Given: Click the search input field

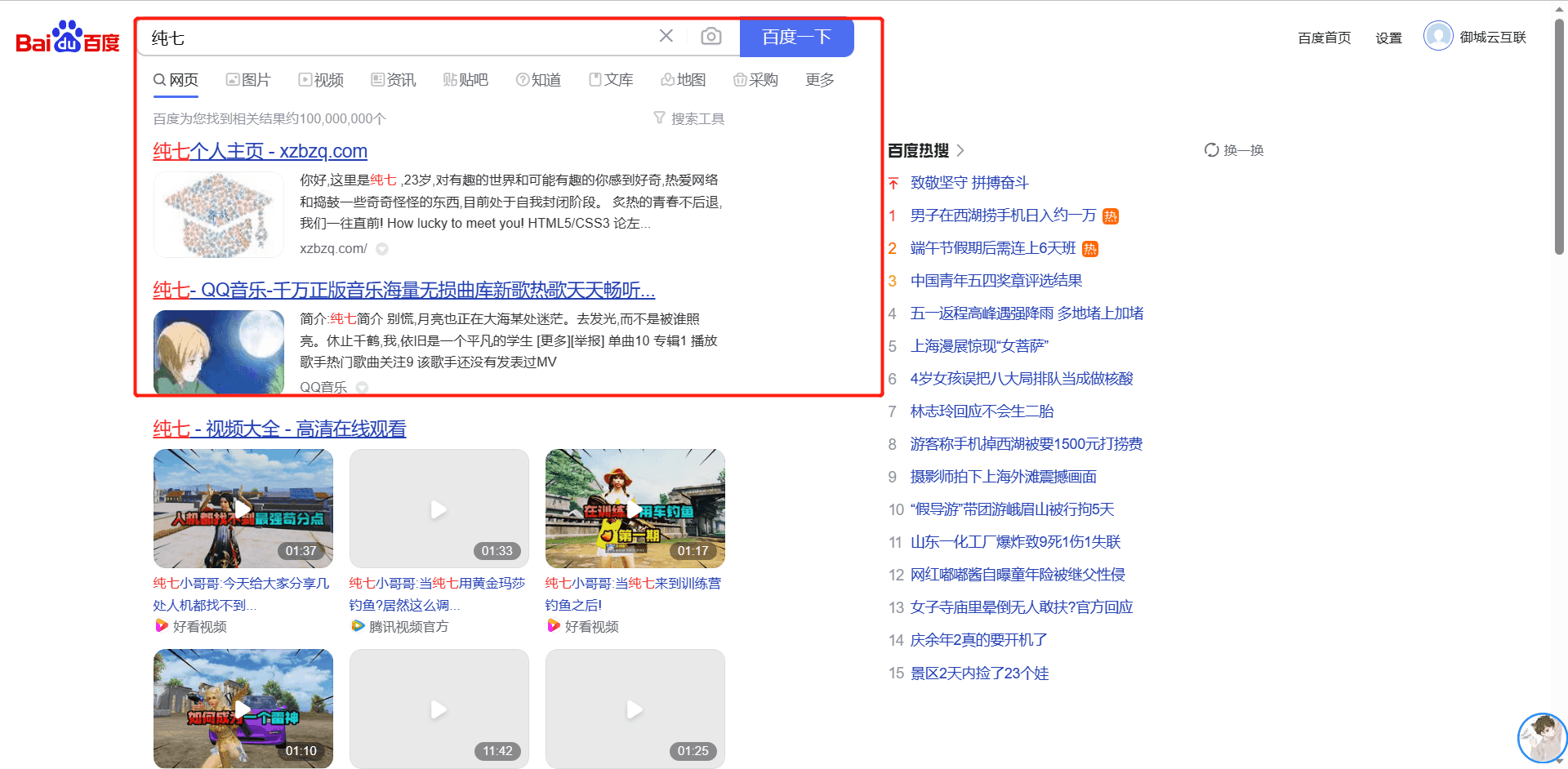Looking at the screenshot, I should pos(400,38).
